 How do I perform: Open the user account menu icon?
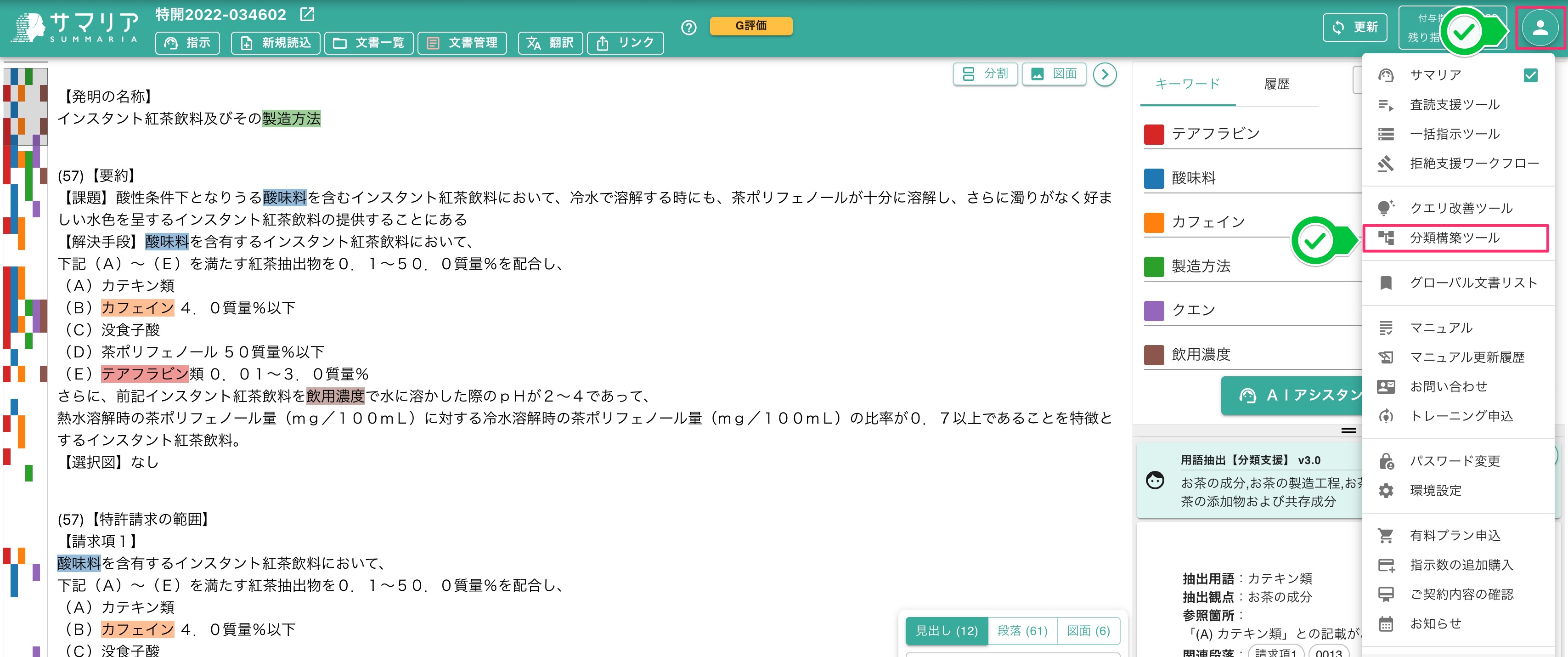(1540, 28)
